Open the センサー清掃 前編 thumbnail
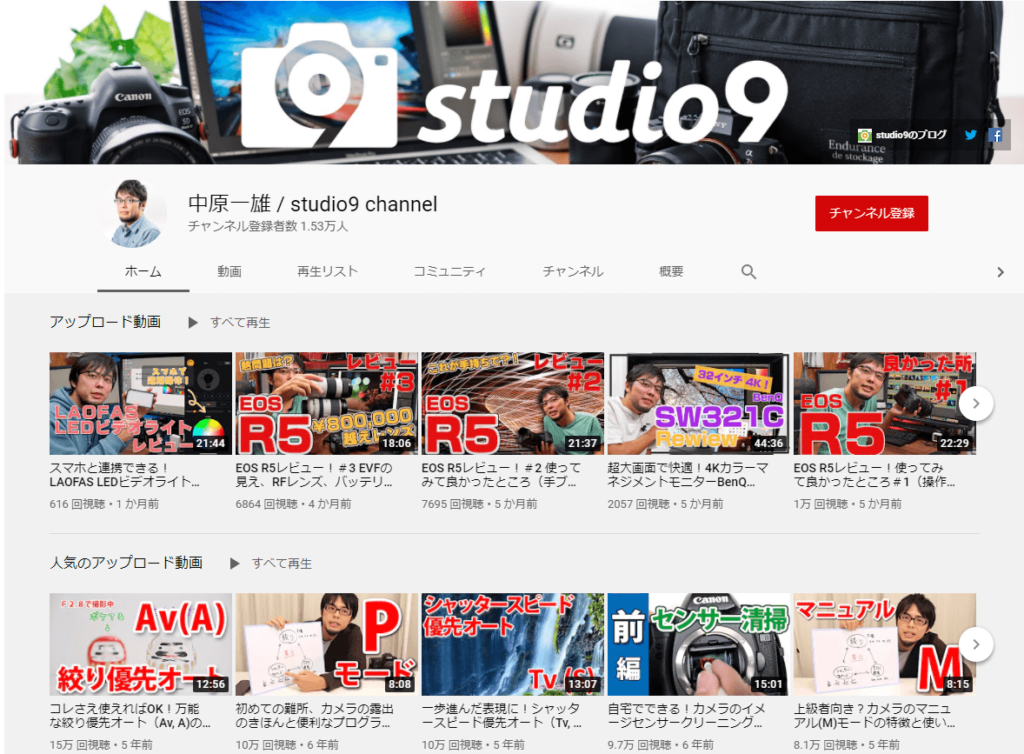The image size is (1024, 754). click(698, 644)
